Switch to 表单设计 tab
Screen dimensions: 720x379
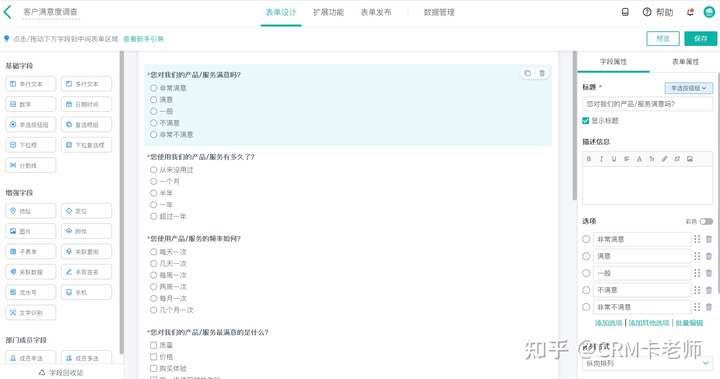(281, 12)
